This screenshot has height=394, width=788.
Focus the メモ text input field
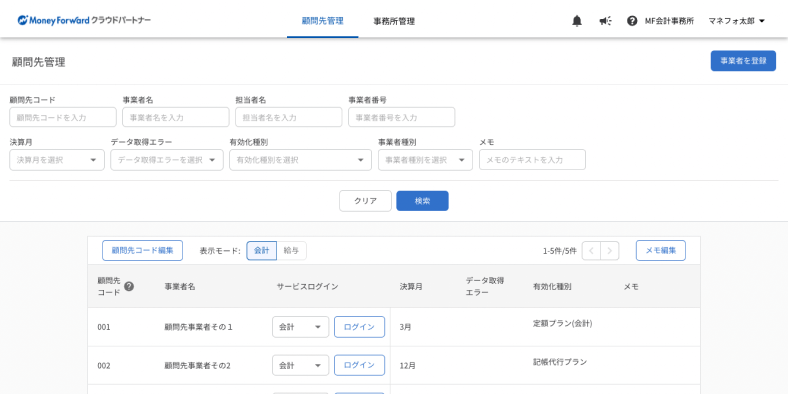tap(532, 160)
